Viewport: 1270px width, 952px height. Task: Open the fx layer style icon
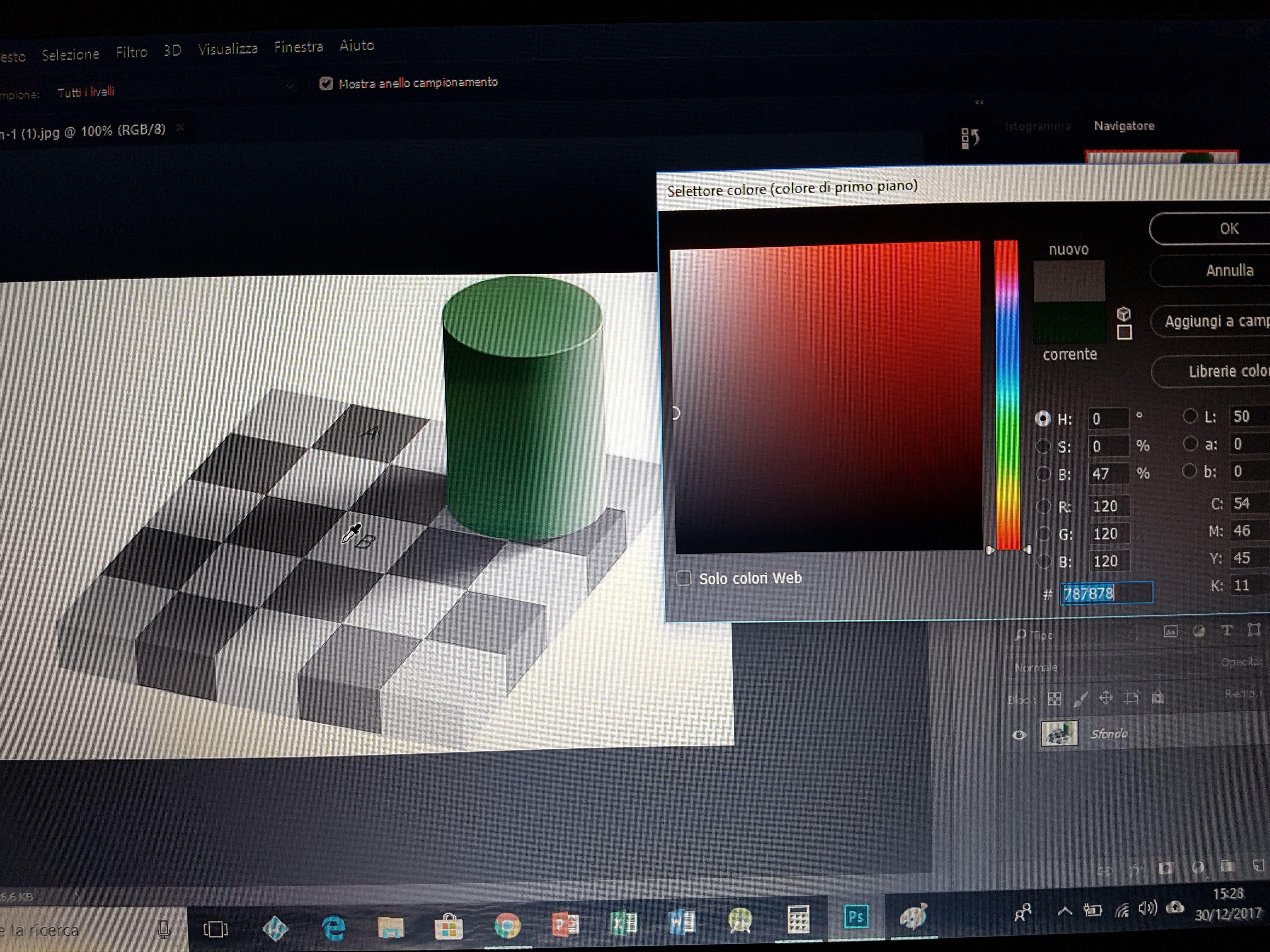pyautogui.click(x=1136, y=870)
